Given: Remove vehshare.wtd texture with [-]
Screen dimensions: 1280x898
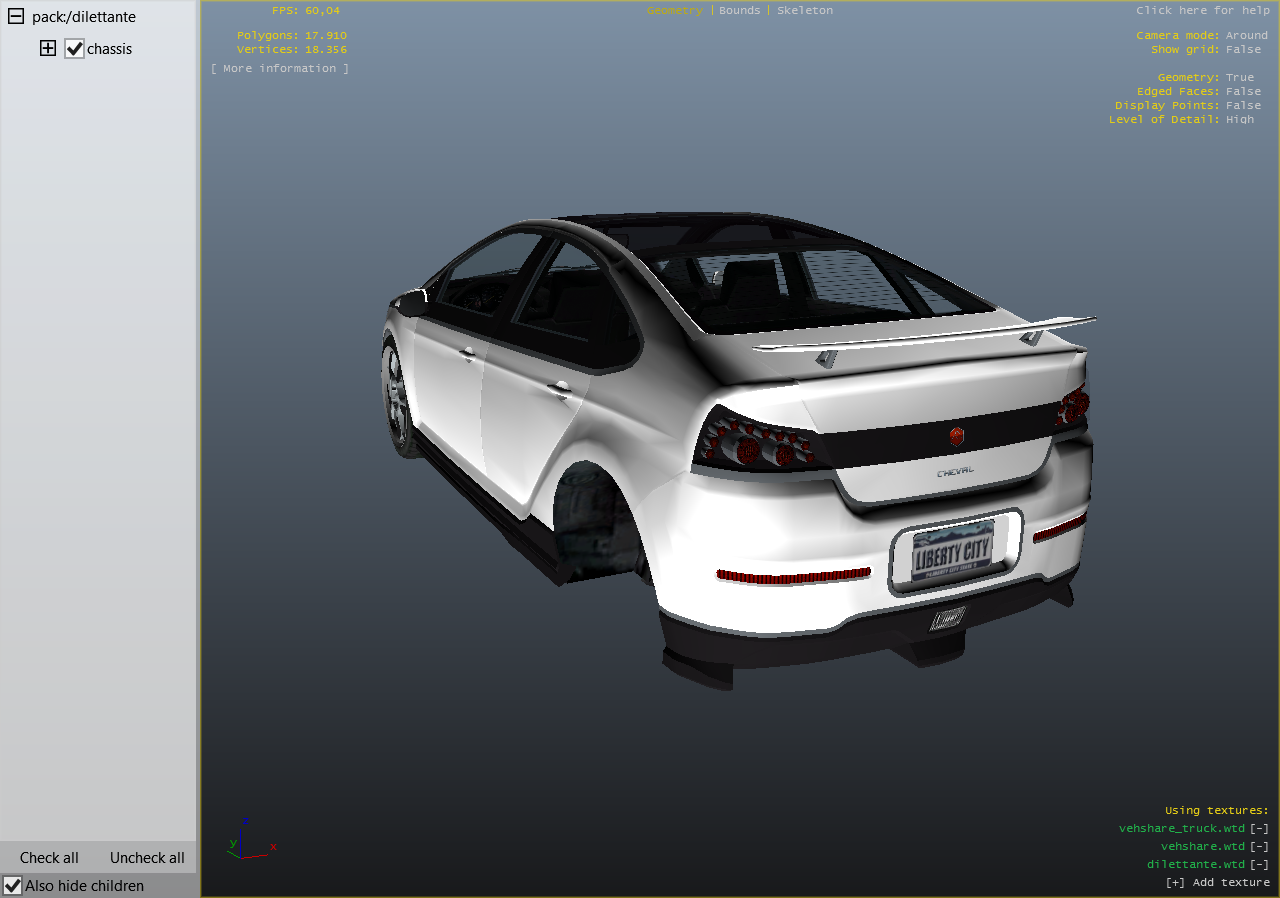Looking at the screenshot, I should (1259, 846).
